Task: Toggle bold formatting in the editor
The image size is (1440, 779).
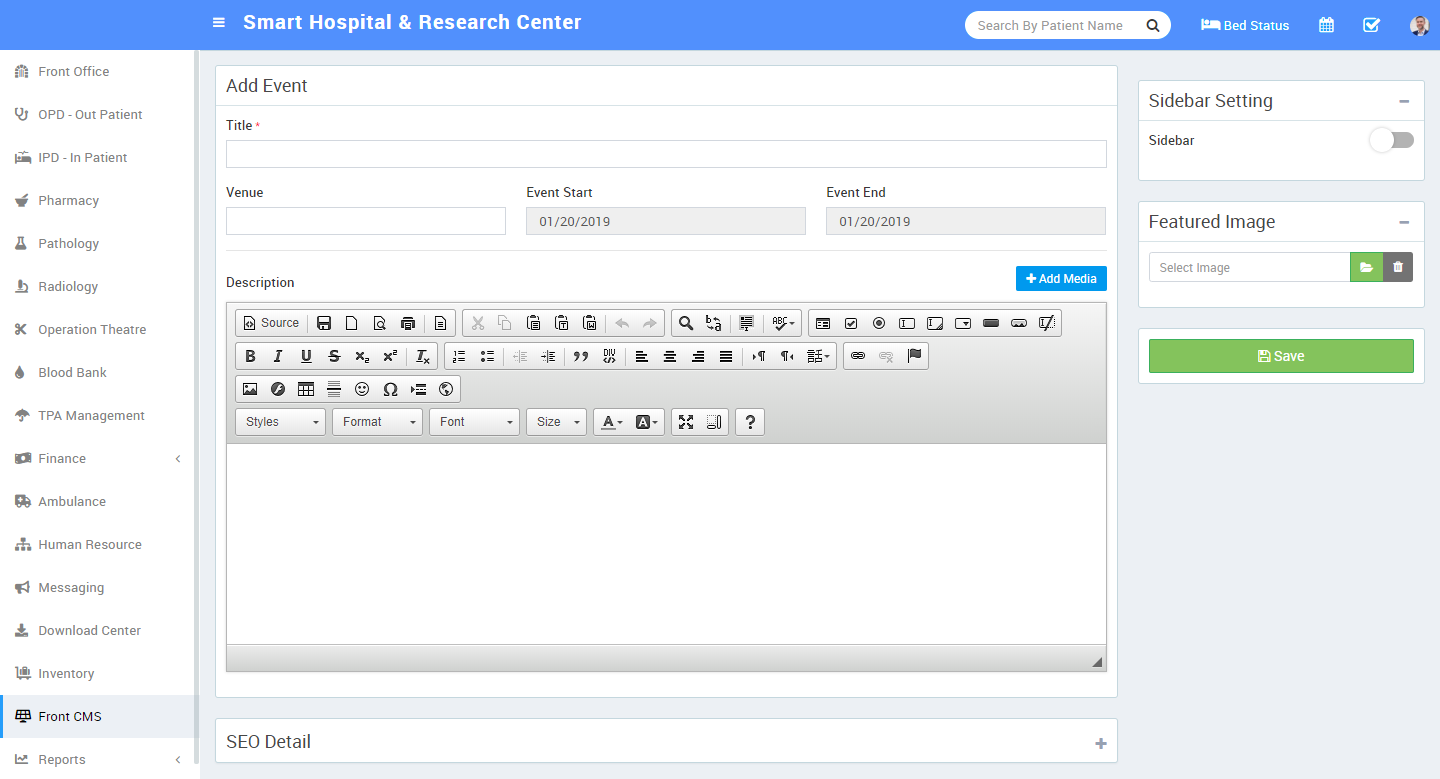Action: click(x=250, y=356)
